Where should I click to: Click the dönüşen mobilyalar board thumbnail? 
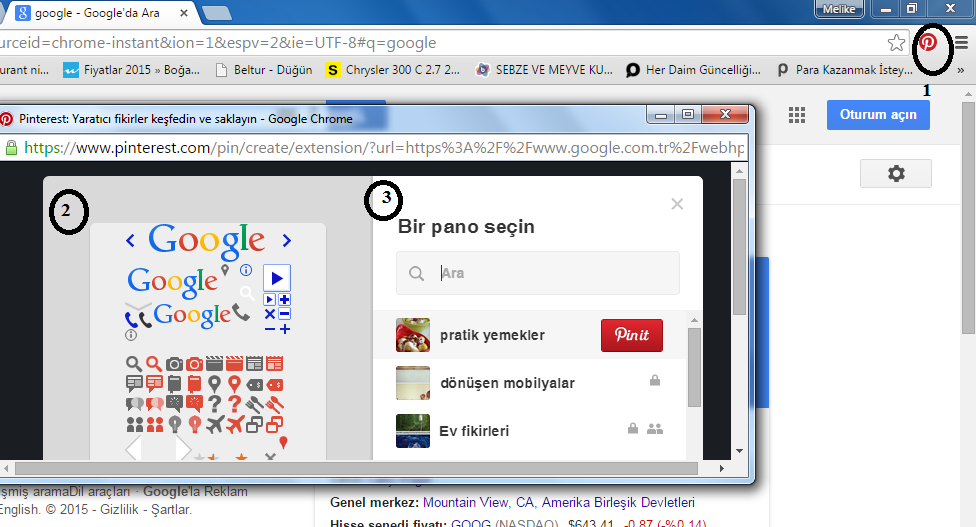click(413, 383)
